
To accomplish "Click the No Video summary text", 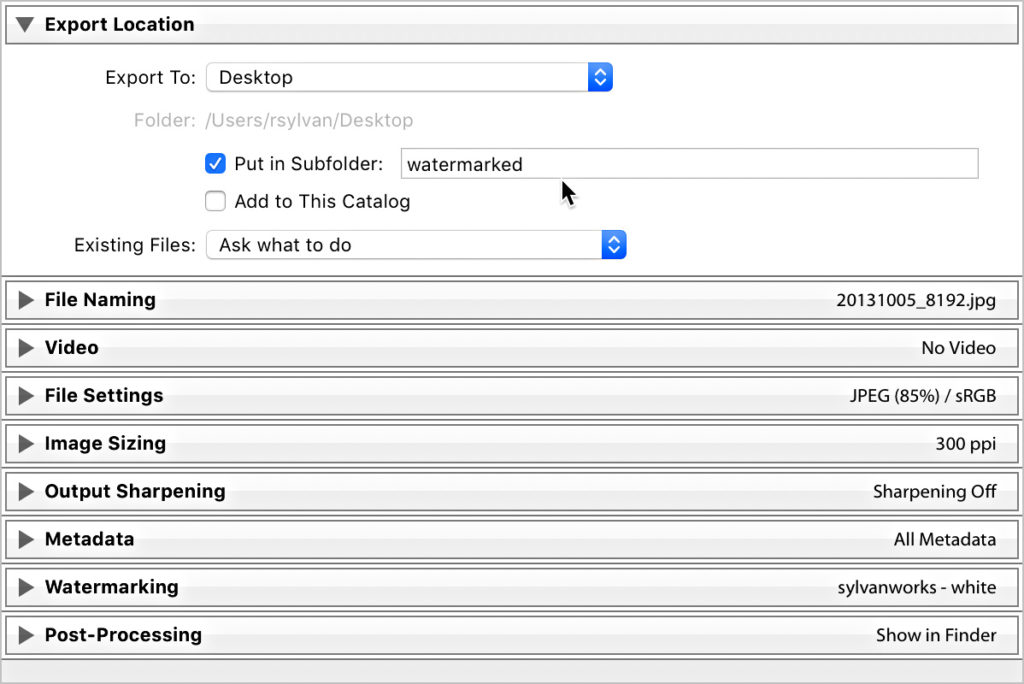I will 958,348.
